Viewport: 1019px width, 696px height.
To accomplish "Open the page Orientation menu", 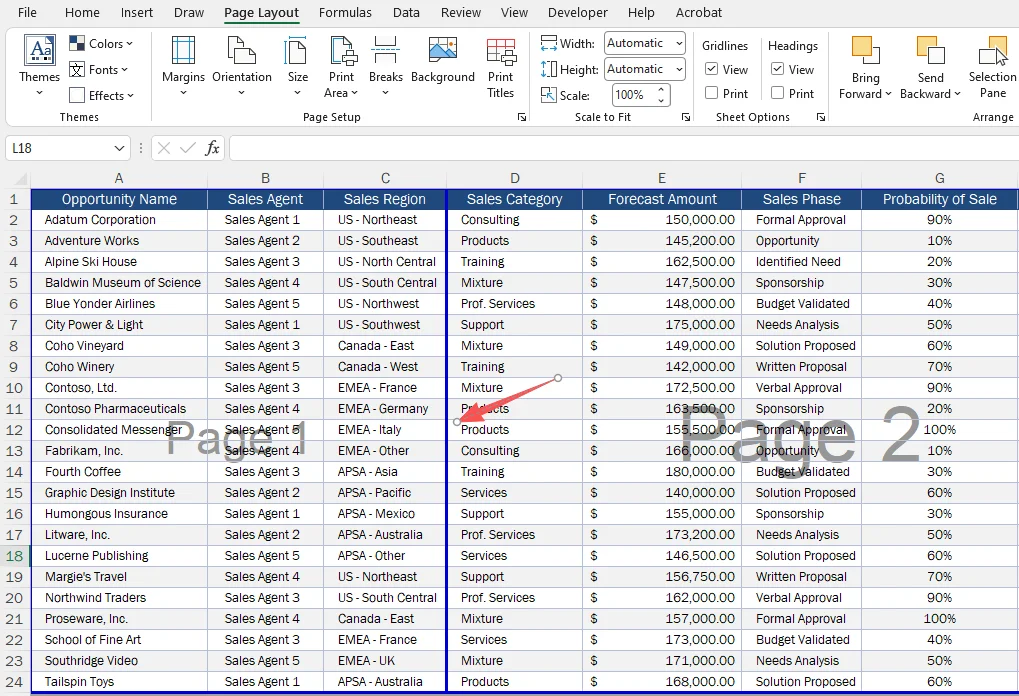I will [x=242, y=66].
